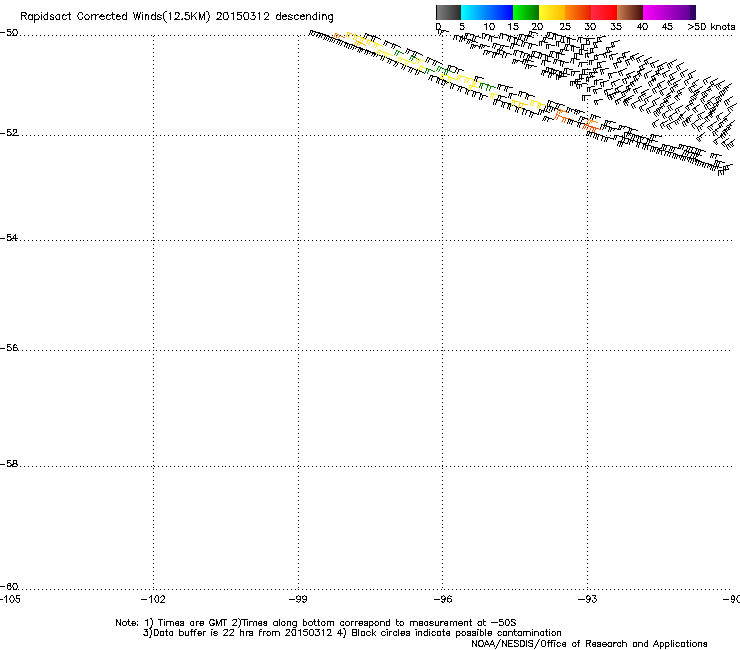Click the longitude label -102
The width and height of the screenshot is (740, 650).
(x=153, y=599)
